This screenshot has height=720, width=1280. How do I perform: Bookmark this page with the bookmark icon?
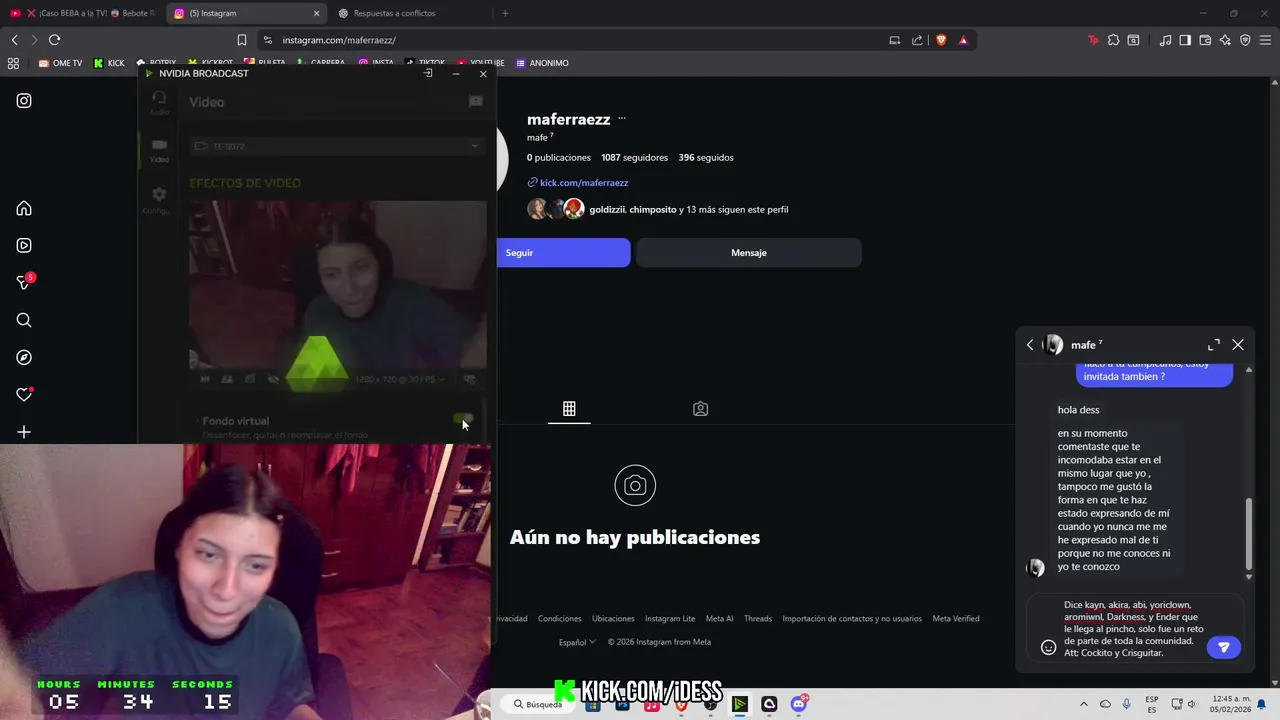click(x=241, y=40)
